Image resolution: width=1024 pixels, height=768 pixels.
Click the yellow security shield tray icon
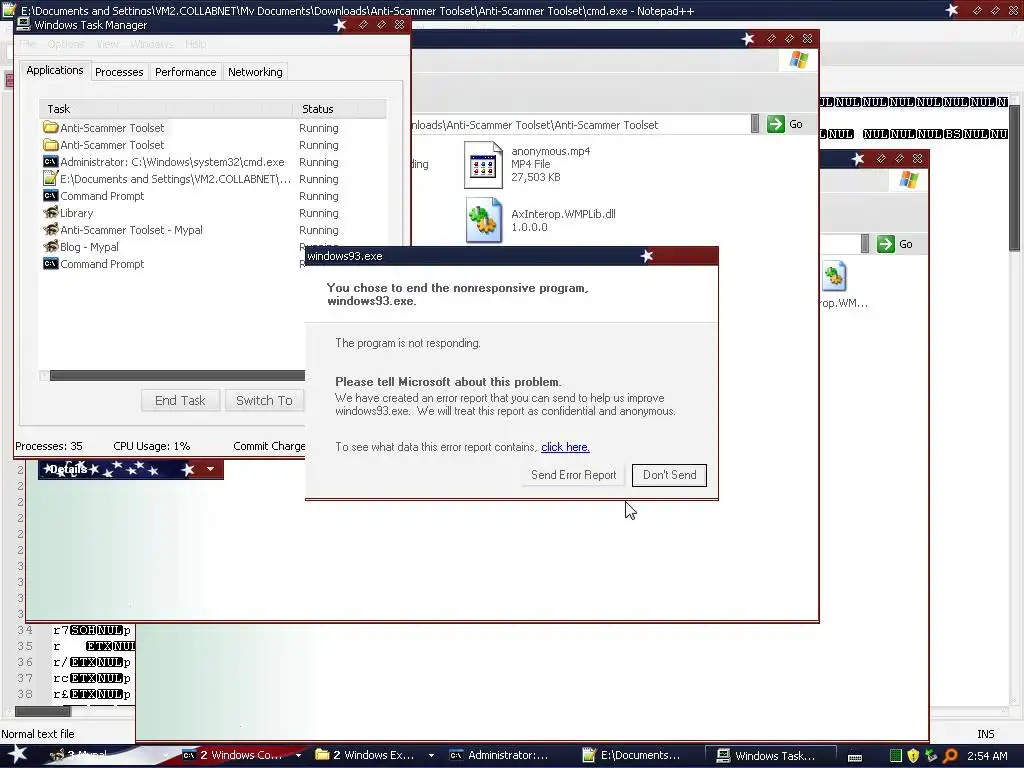tap(913, 756)
